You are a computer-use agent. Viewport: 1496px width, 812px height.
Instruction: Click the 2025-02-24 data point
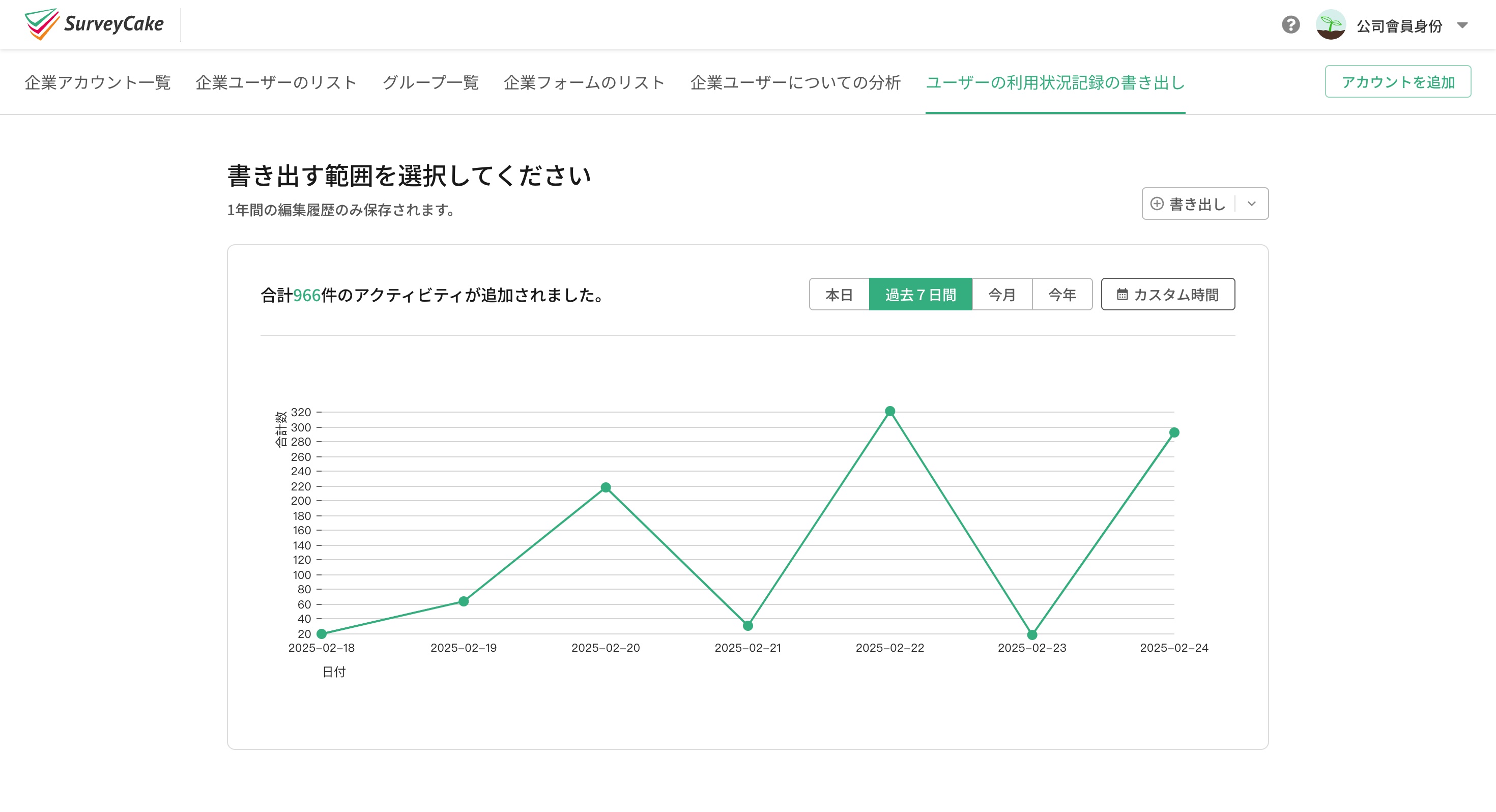pyautogui.click(x=1174, y=433)
